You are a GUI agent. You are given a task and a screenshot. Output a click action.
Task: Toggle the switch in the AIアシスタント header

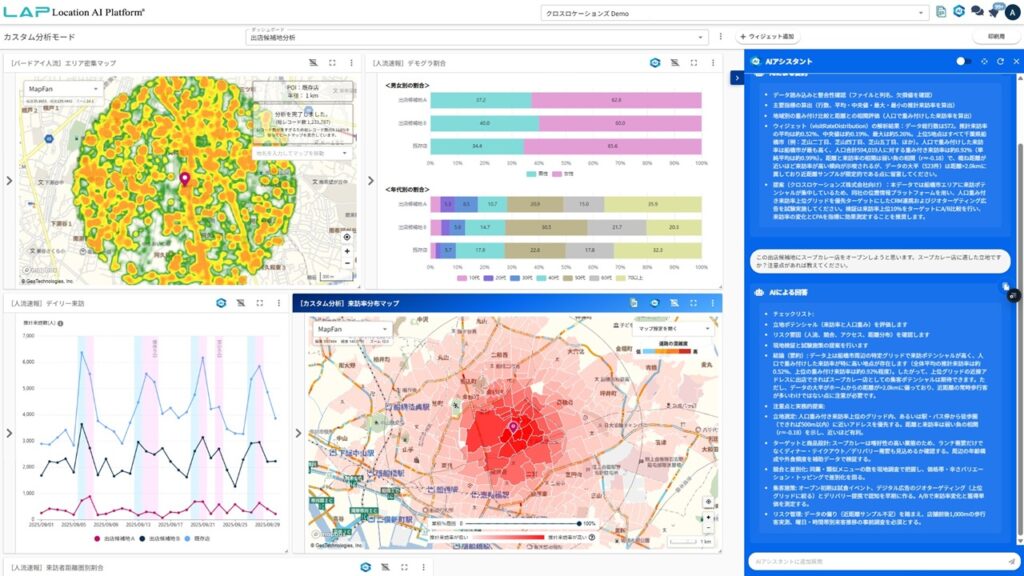click(x=963, y=61)
